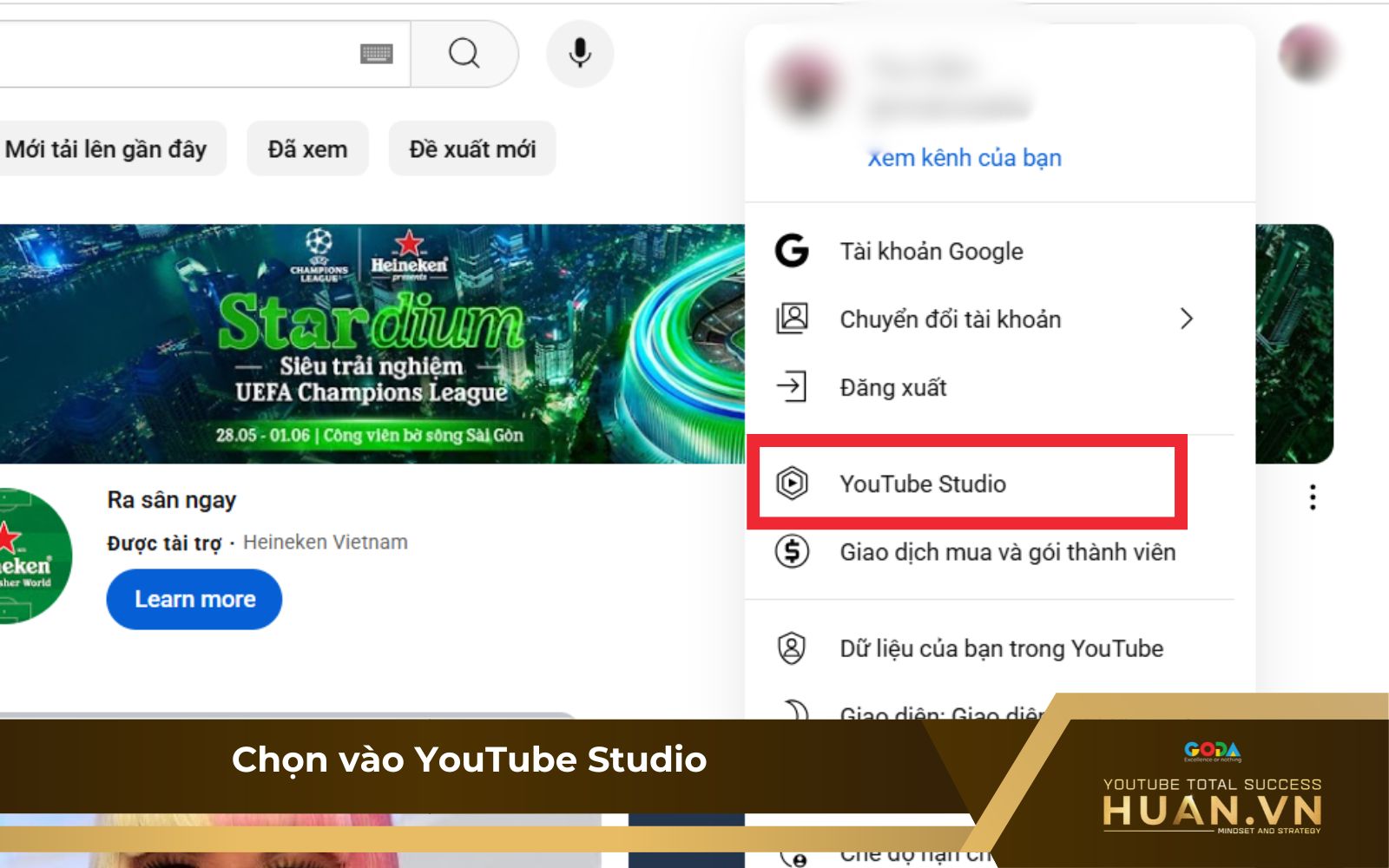Select the Đề xuất mới filter chip
1389x868 pixels.
pyautogui.click(x=472, y=149)
